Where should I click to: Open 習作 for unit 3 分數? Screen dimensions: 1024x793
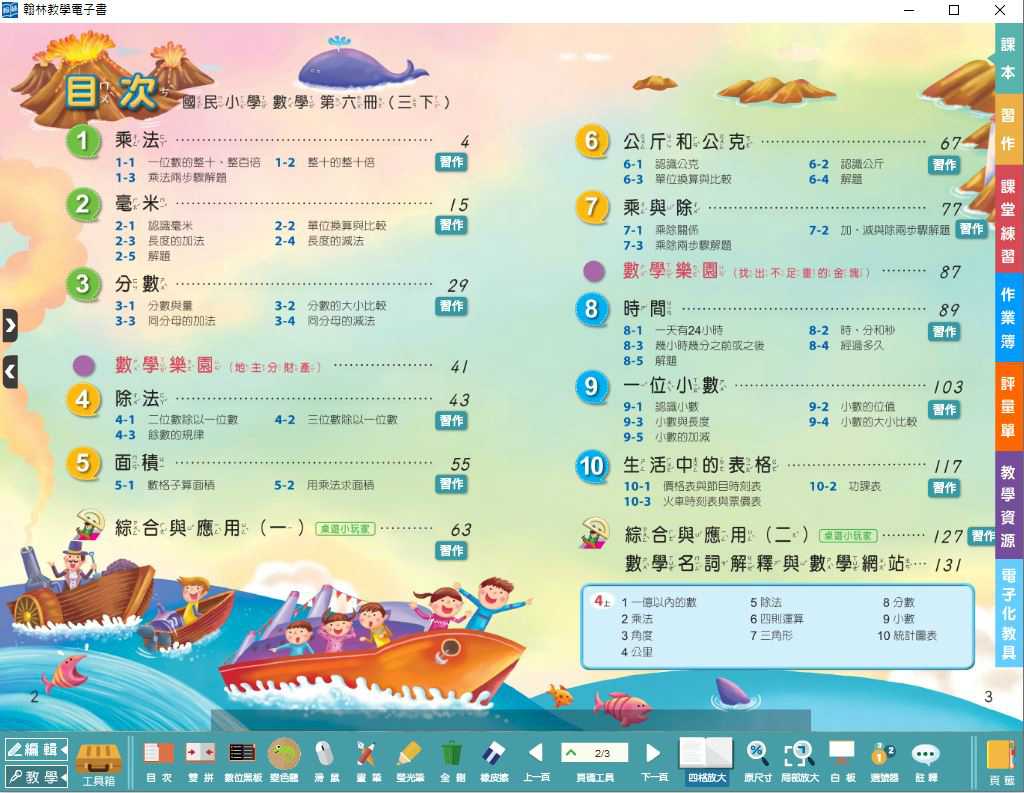(x=451, y=306)
